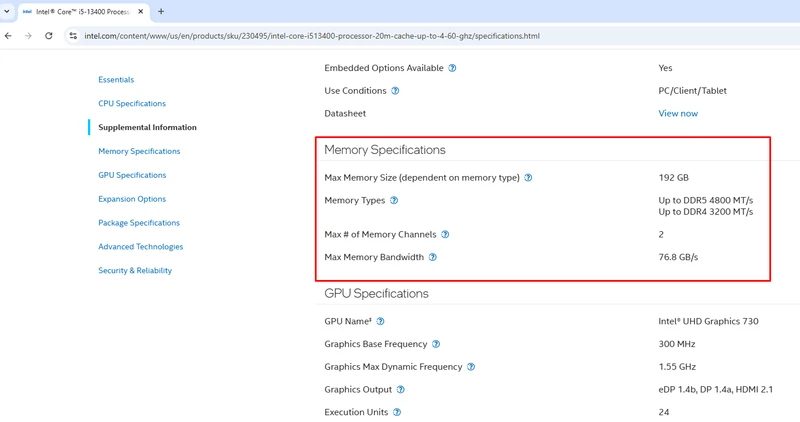Jump to Memory Specifications in sidebar
The image size is (800, 422).
(139, 152)
